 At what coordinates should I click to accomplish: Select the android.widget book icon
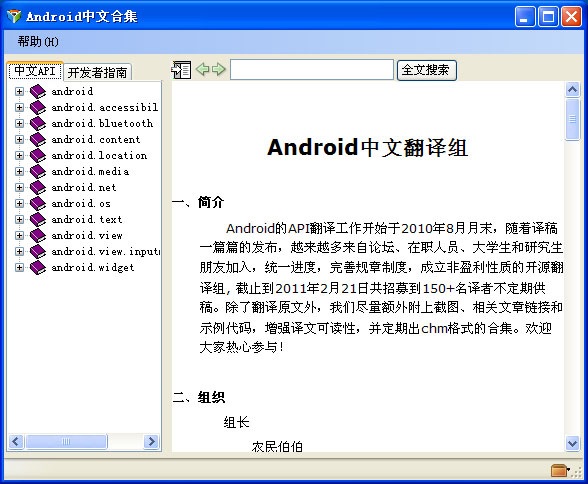pos(38,267)
